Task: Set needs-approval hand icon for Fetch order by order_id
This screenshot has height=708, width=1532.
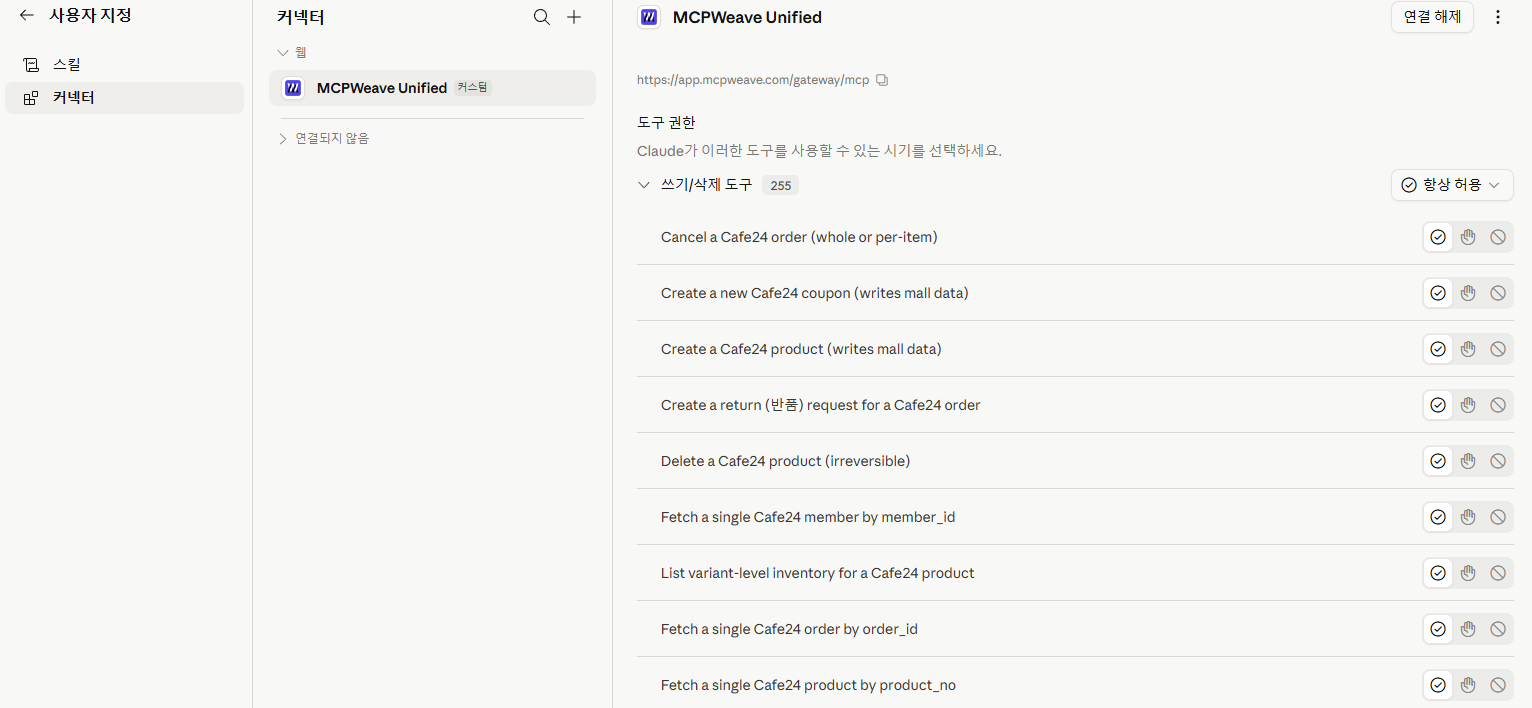Action: tap(1468, 629)
